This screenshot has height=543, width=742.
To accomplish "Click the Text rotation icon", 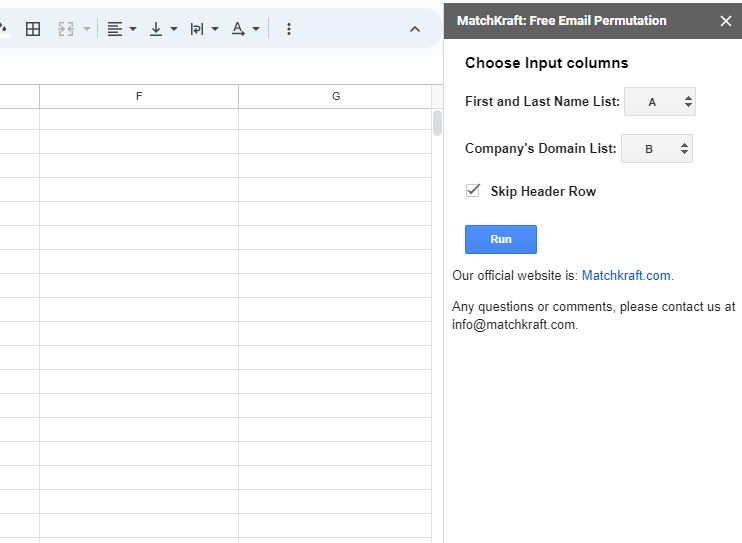I will tap(238, 29).
